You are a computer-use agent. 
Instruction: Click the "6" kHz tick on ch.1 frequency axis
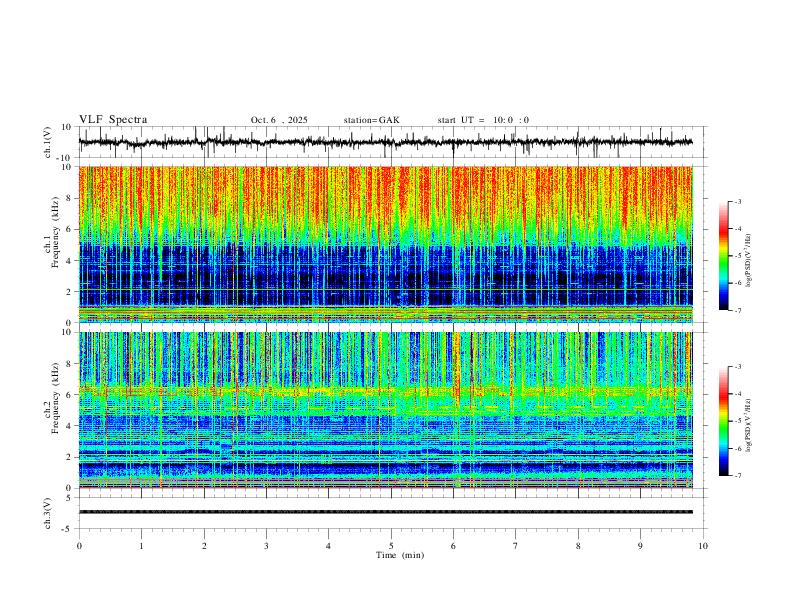(69, 229)
